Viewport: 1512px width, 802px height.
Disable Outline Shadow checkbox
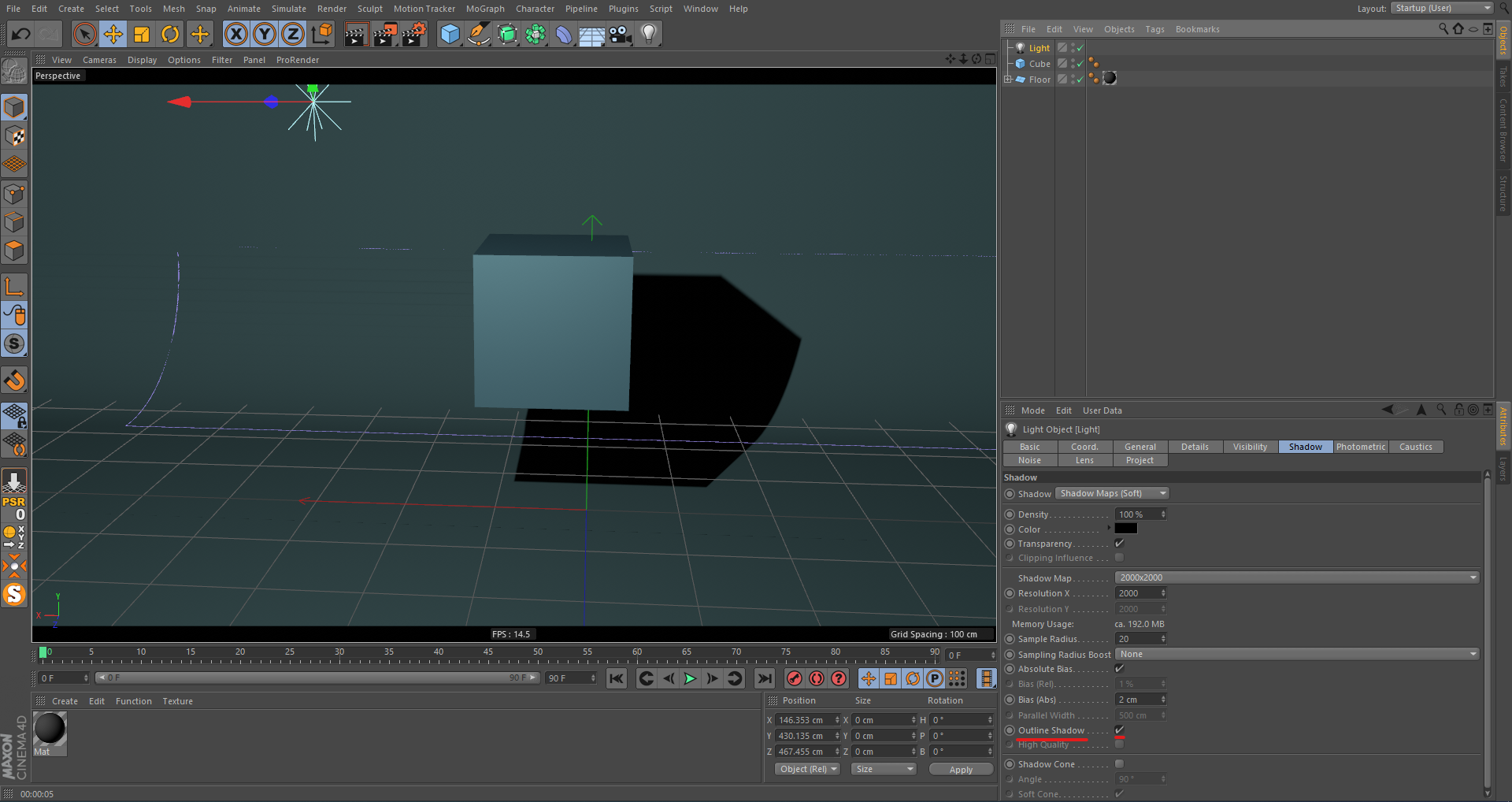pos(1119,730)
